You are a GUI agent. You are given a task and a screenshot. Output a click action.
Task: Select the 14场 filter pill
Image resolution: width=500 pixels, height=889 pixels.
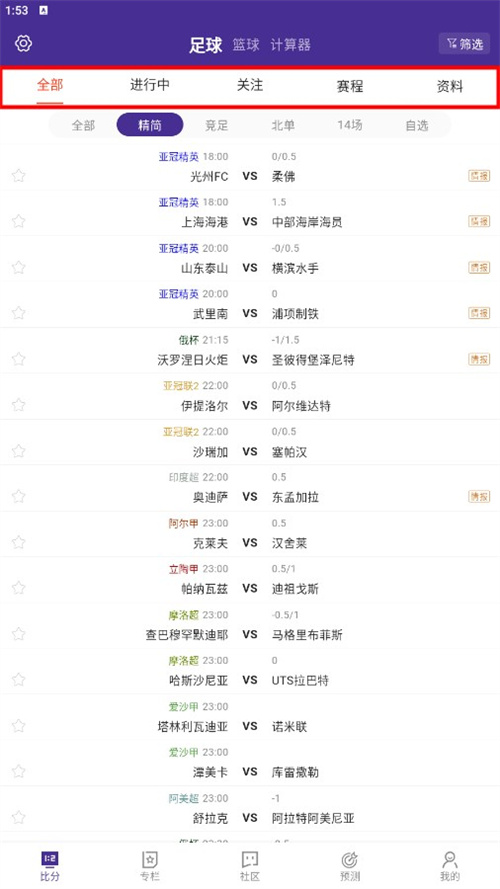[x=350, y=125]
